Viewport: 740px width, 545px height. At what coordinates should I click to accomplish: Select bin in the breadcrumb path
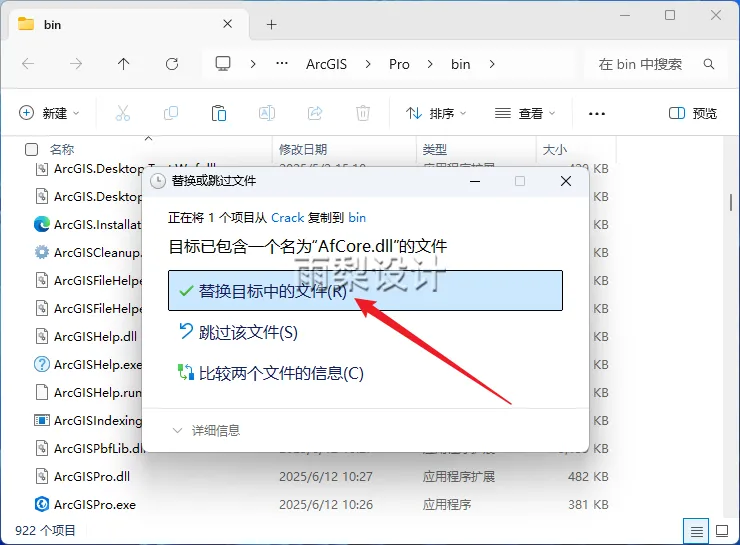pos(460,64)
